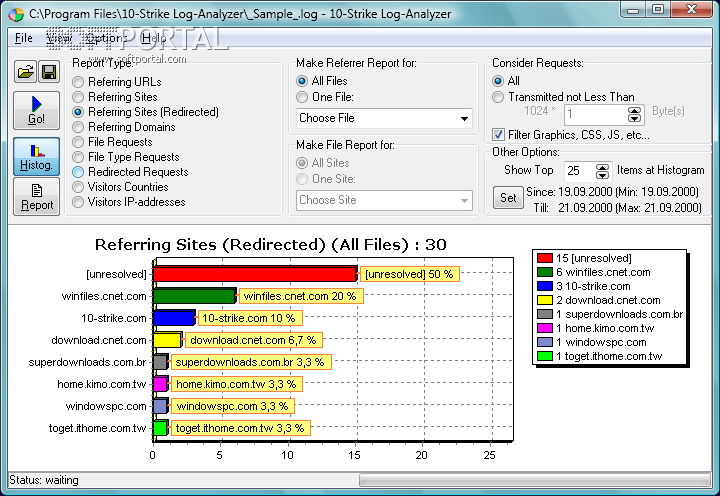Click the blue 10-strike.com histogram bar
This screenshot has width=720, height=496.
pyautogui.click(x=174, y=318)
